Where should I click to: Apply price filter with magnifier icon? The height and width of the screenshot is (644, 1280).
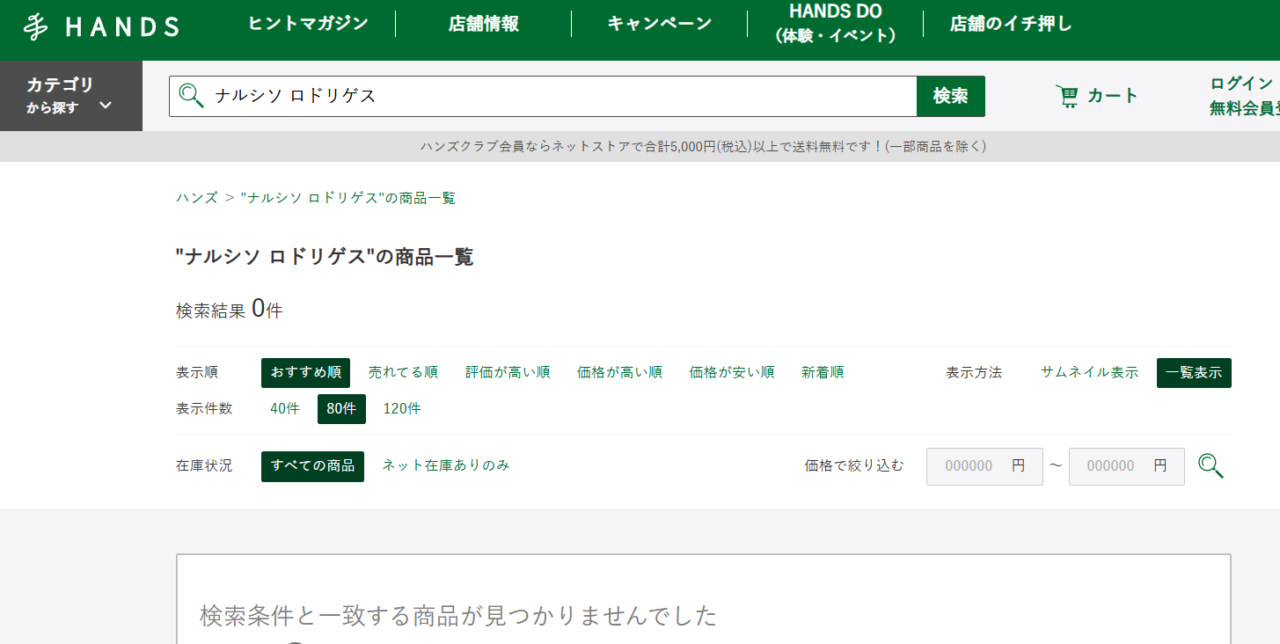point(1211,467)
